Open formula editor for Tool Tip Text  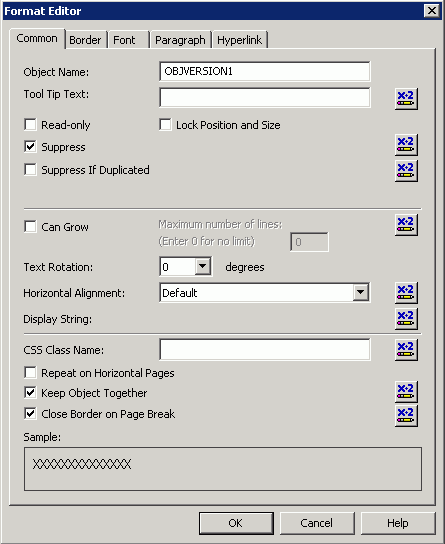[406, 99]
